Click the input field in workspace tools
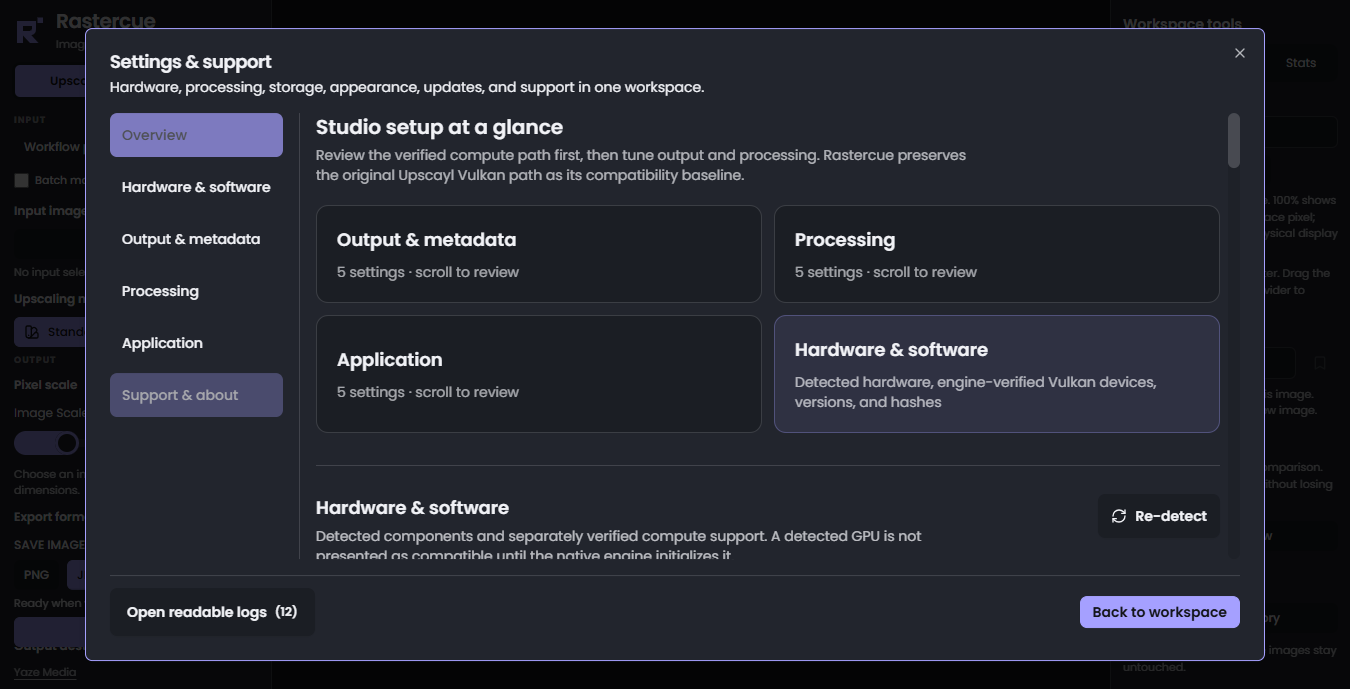Screen dimensions: 1350x689 pyautogui.click(x=1301, y=132)
